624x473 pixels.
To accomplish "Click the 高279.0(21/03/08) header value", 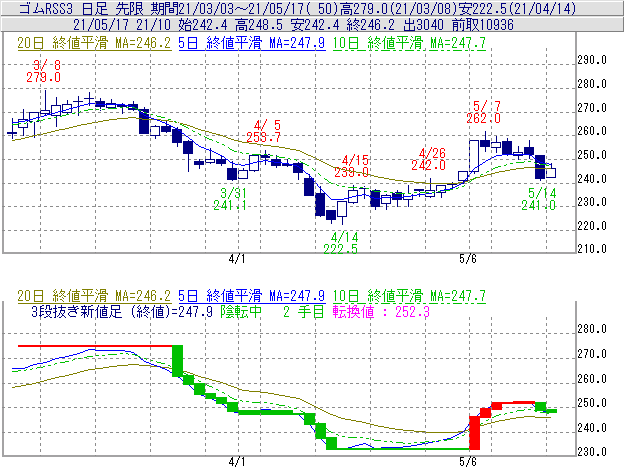I will point(399,8).
